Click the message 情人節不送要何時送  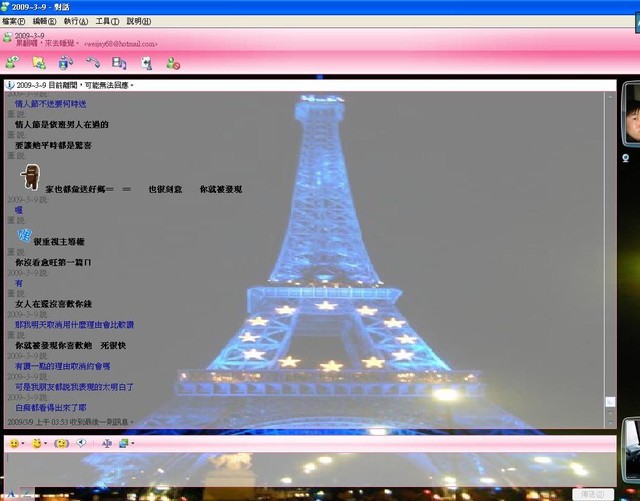[51, 104]
